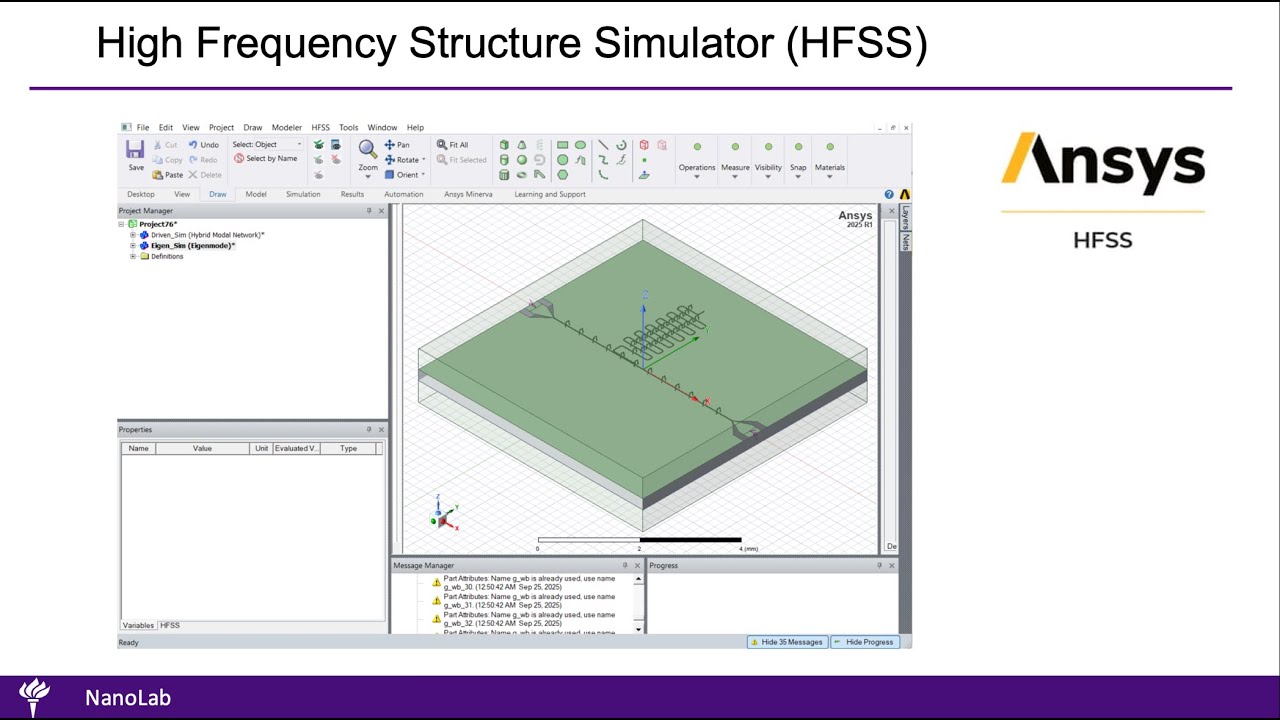Select the Draw regular polygon hexagon tool
The height and width of the screenshot is (720, 1280).
[562, 175]
